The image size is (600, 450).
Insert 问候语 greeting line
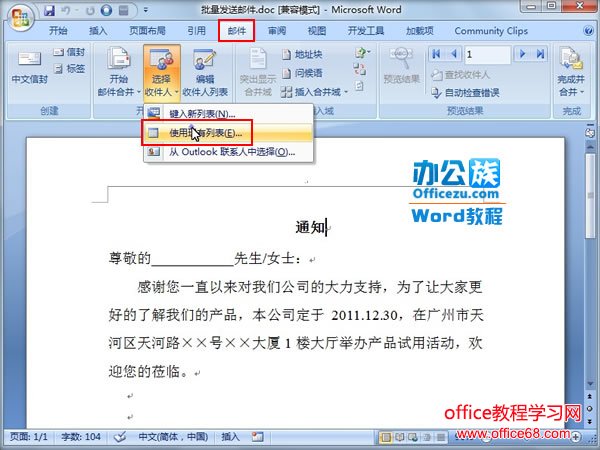(x=302, y=73)
